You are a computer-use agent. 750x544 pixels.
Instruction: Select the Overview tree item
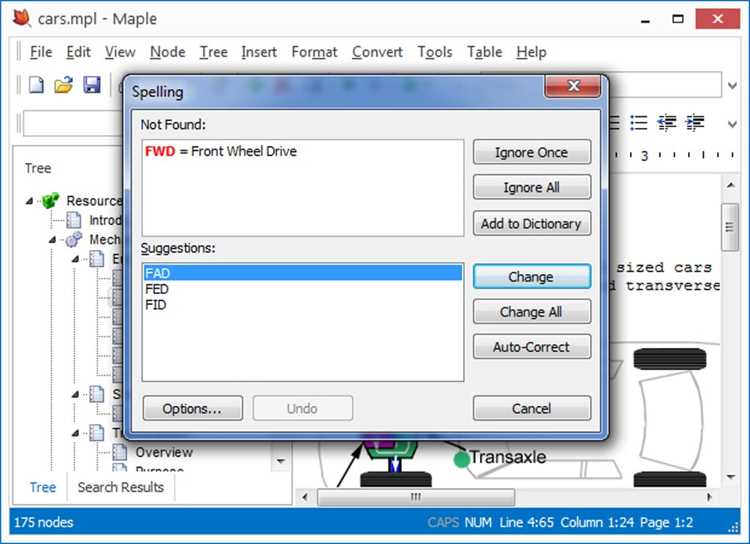pyautogui.click(x=164, y=452)
